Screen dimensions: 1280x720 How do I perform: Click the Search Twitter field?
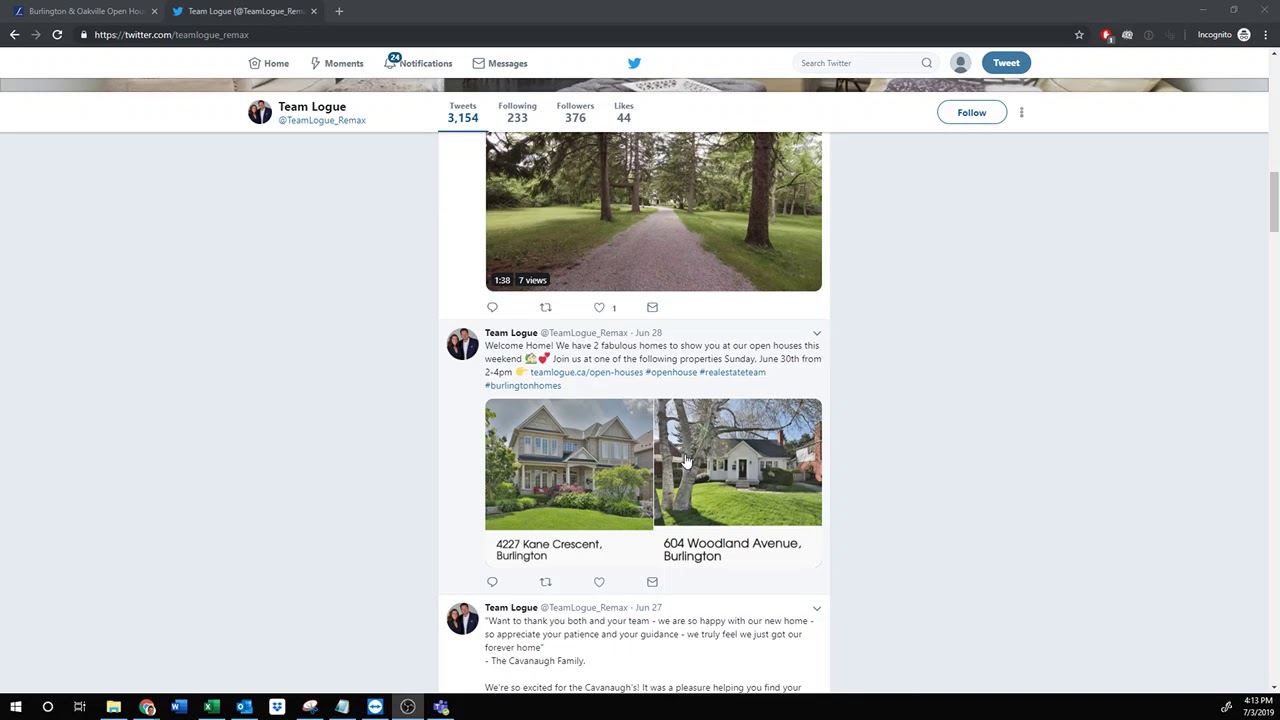tap(865, 63)
